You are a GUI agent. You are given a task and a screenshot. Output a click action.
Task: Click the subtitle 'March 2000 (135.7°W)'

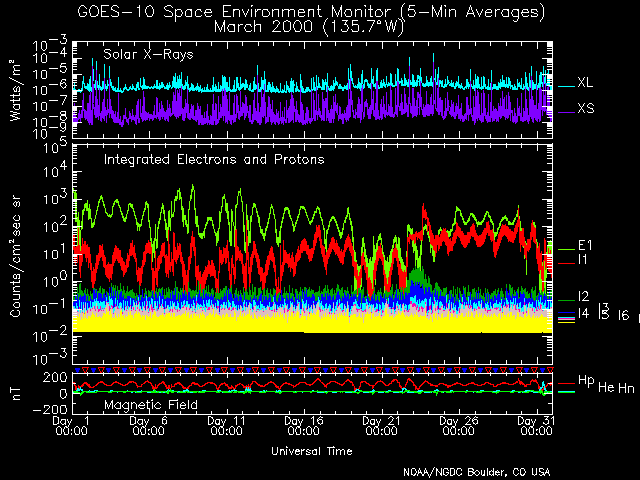tap(309, 27)
